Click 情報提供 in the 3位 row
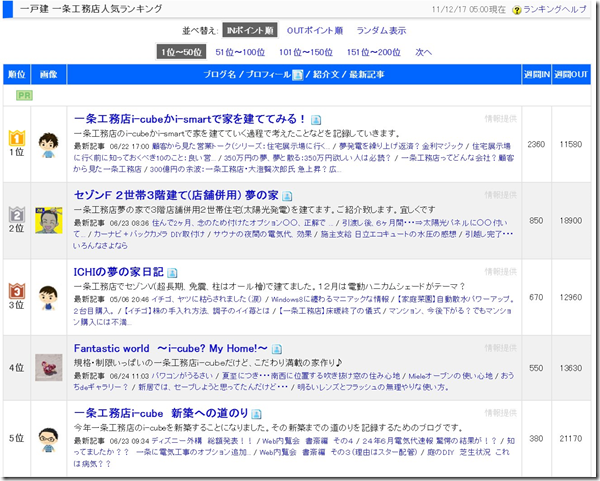Image resolution: width=600 pixels, height=481 pixels. click(500, 272)
